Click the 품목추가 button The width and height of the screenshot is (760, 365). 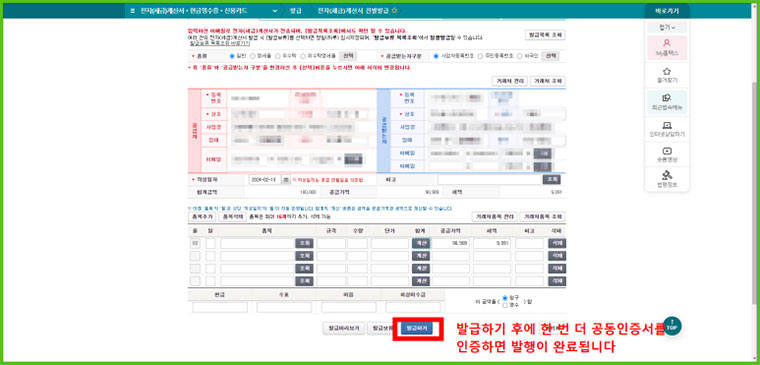click(201, 217)
